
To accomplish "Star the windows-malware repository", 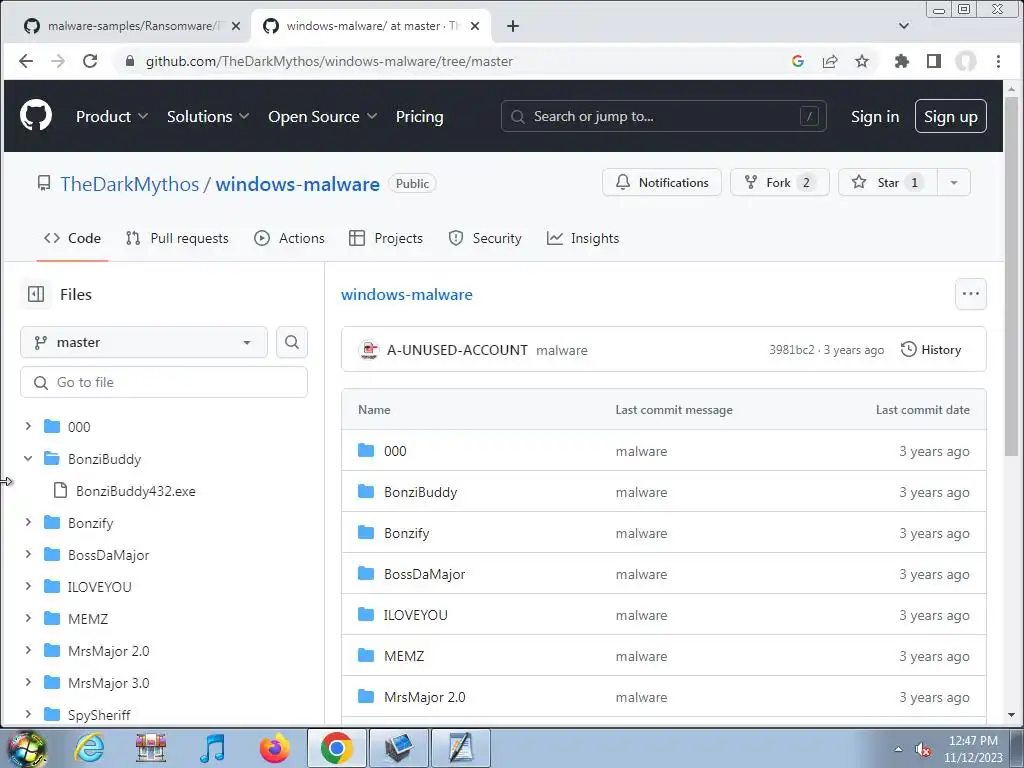I will 888,183.
